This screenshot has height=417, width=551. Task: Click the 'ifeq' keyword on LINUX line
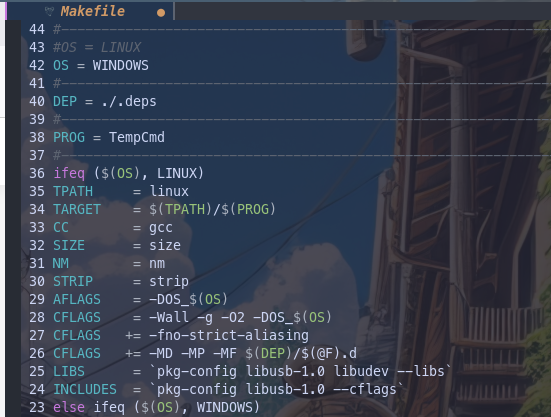[x=69, y=173]
